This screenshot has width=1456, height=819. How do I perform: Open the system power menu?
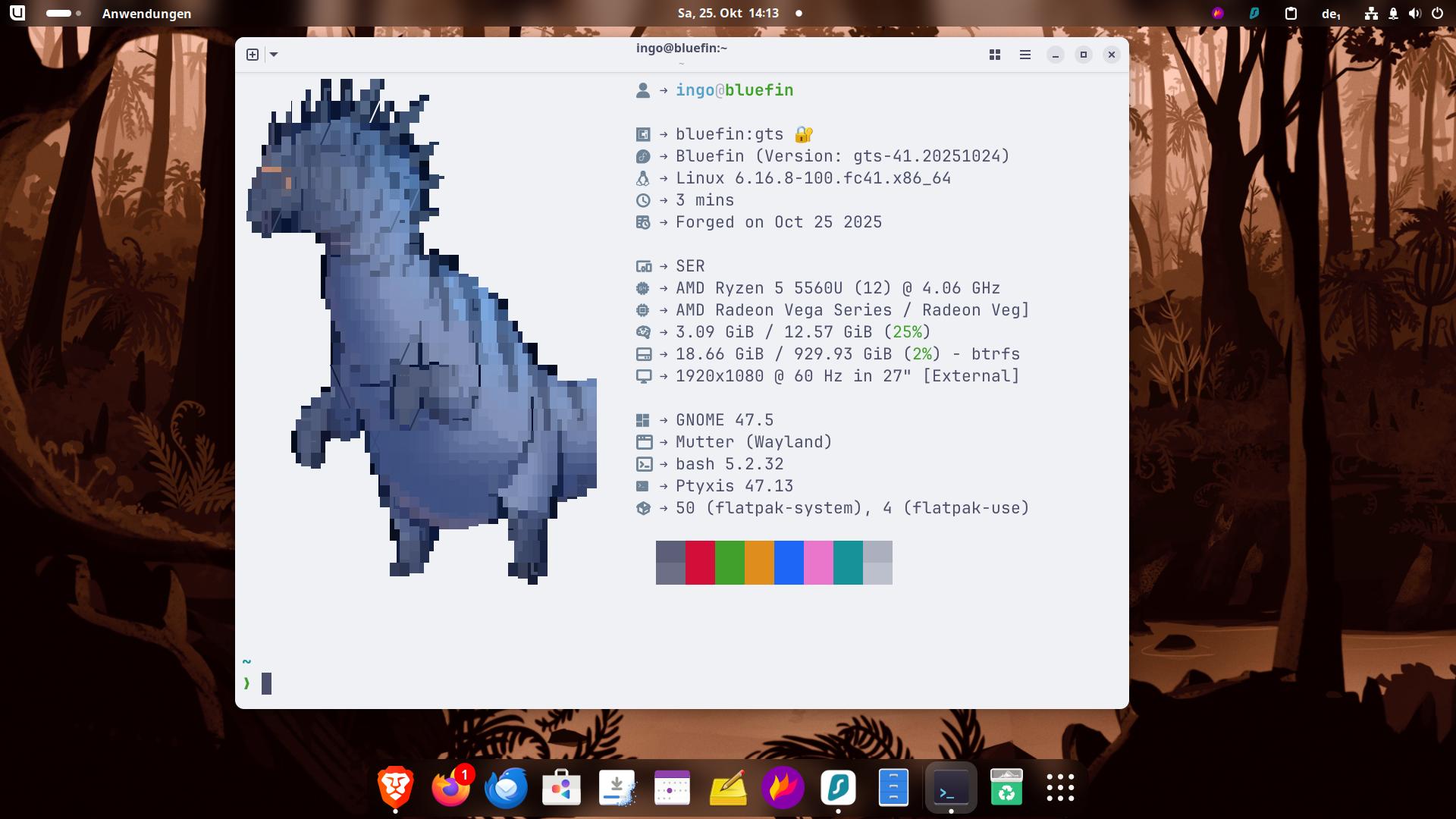point(1437,14)
